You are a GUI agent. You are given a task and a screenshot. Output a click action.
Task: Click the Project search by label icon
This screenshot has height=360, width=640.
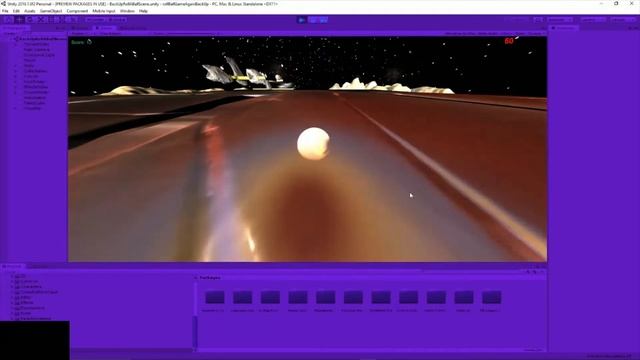pyautogui.click(x=534, y=271)
